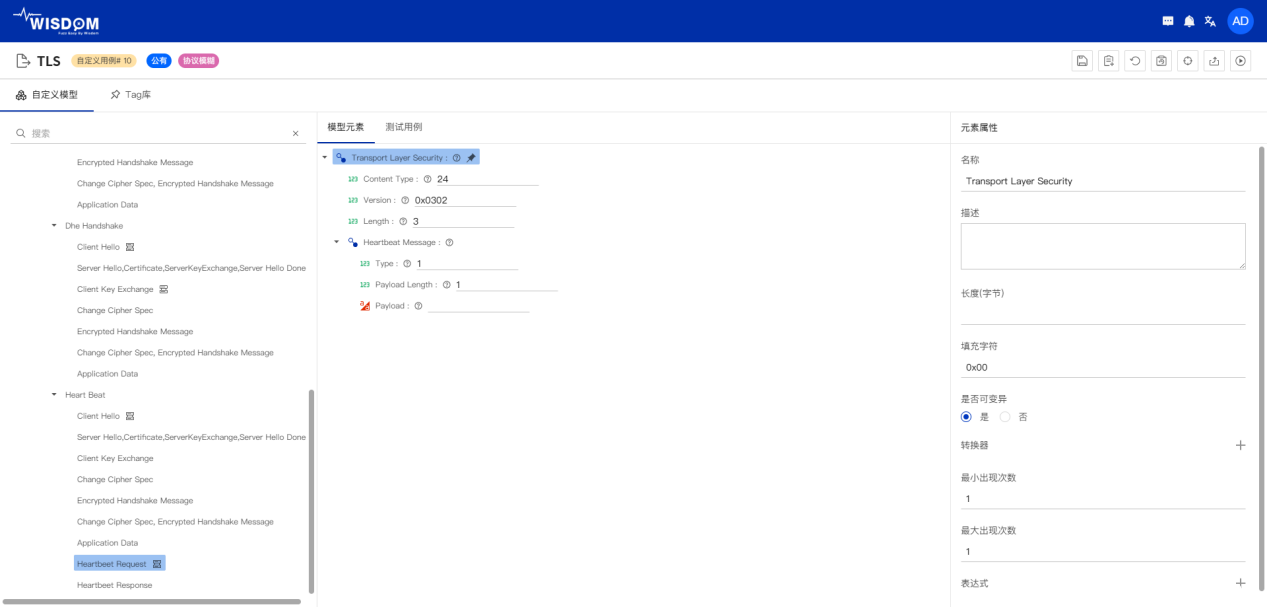Click the undo/revert arrow toolbar icon

(1134, 61)
